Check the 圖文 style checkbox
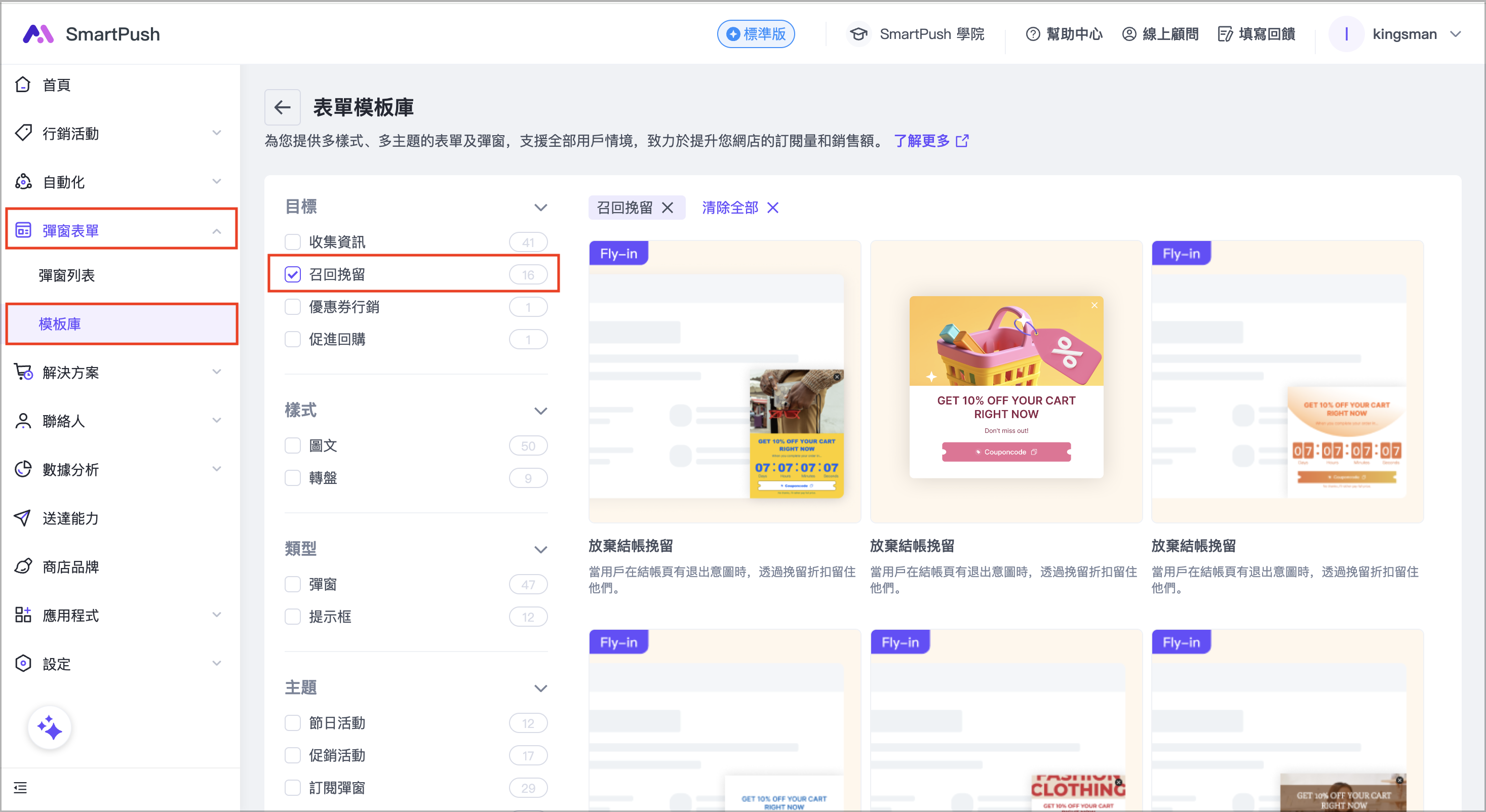The height and width of the screenshot is (812, 1486). 293,446
